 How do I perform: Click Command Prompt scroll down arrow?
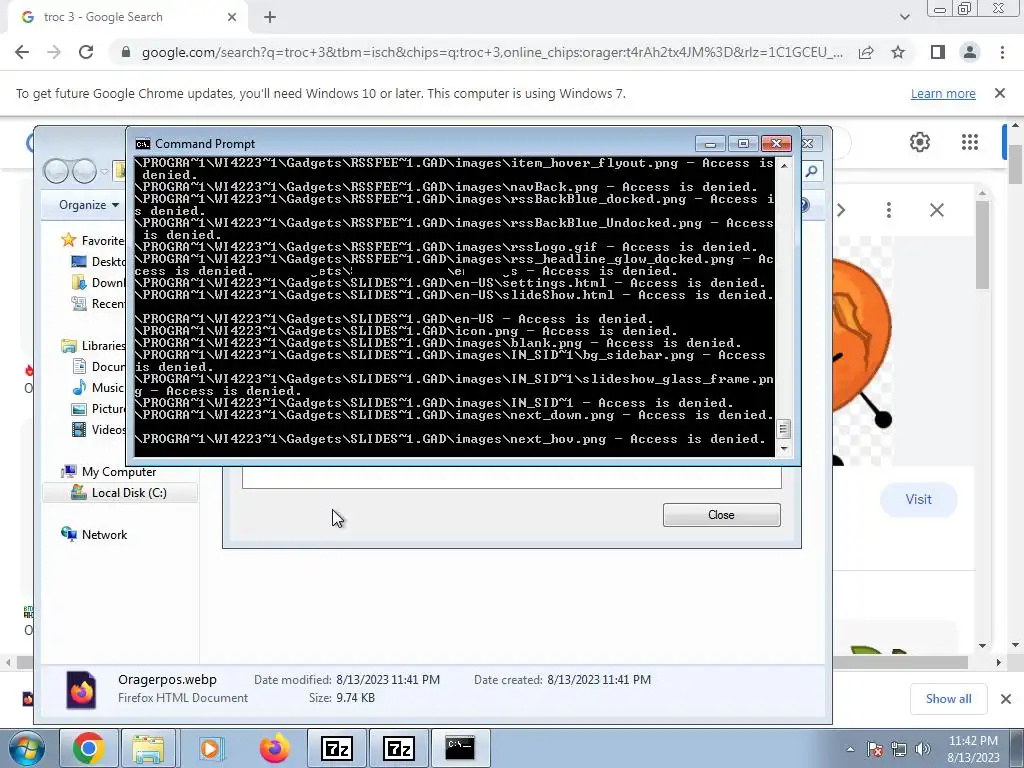[784, 449]
